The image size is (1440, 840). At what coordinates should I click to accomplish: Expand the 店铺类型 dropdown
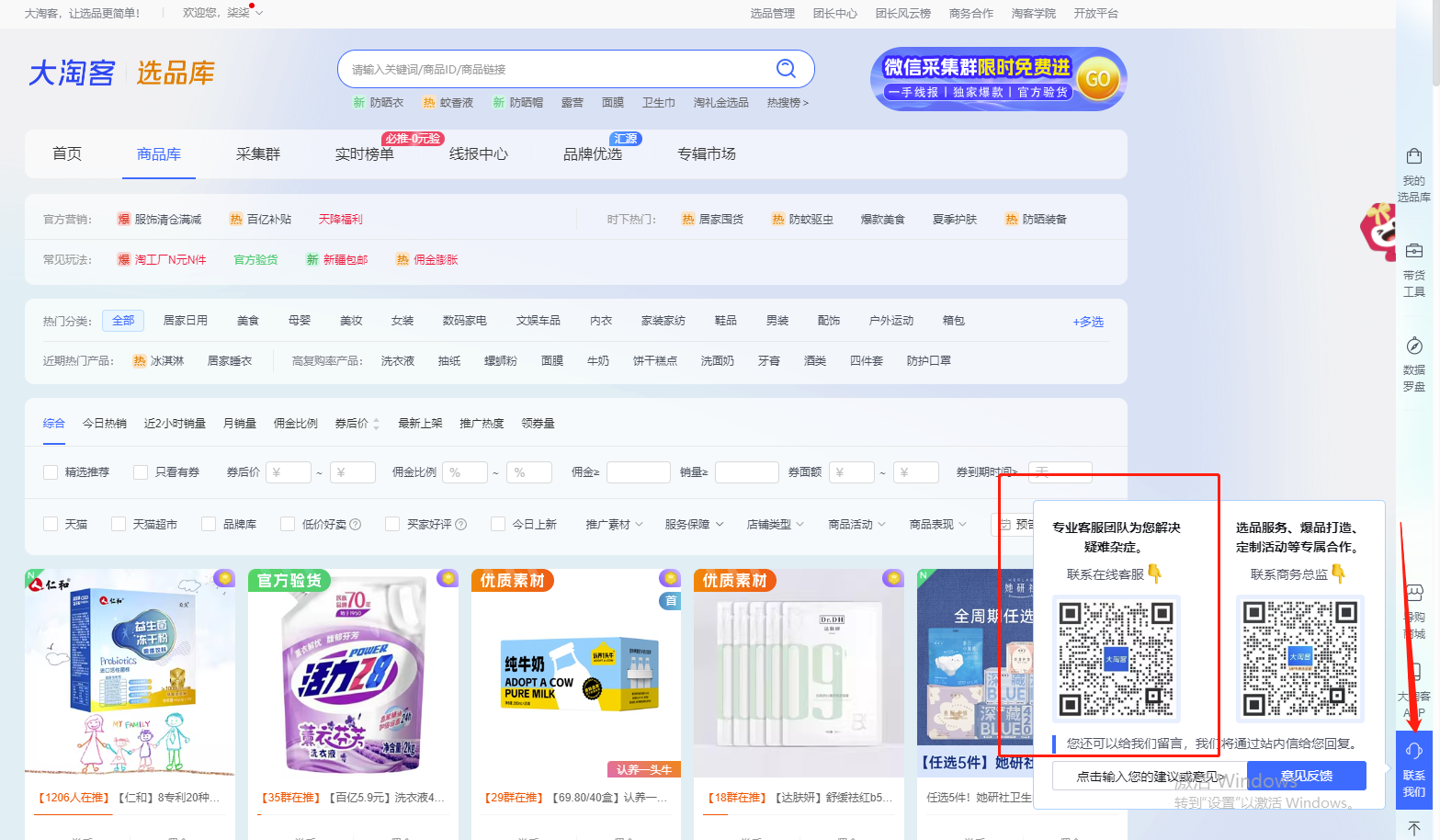click(775, 525)
